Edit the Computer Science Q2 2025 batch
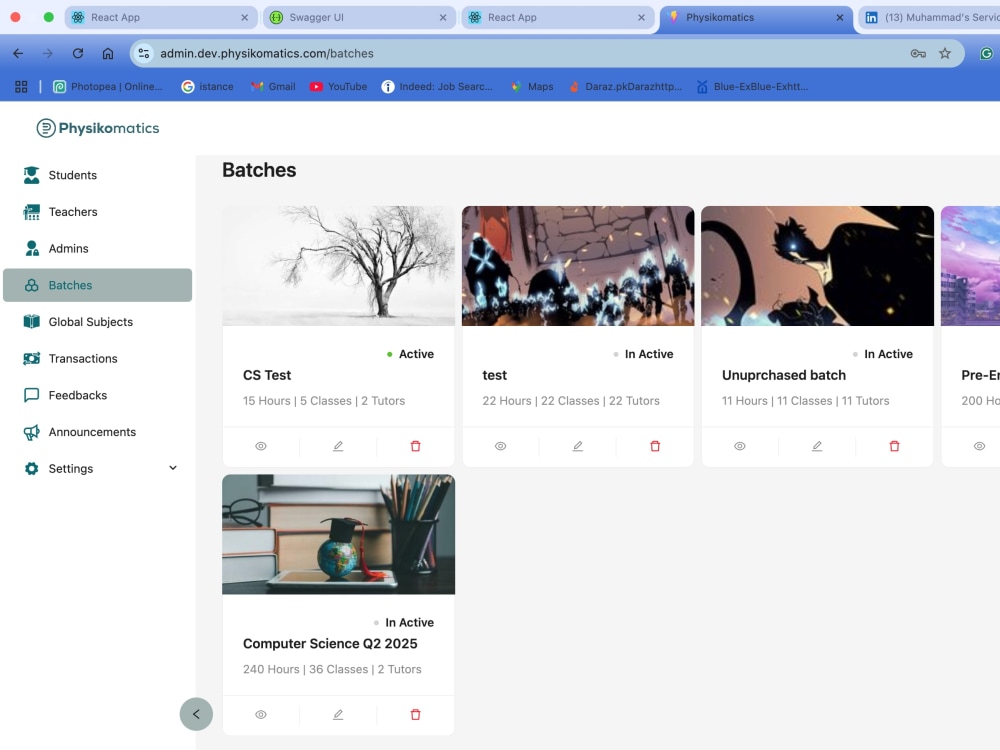1000x750 pixels. tap(338, 714)
